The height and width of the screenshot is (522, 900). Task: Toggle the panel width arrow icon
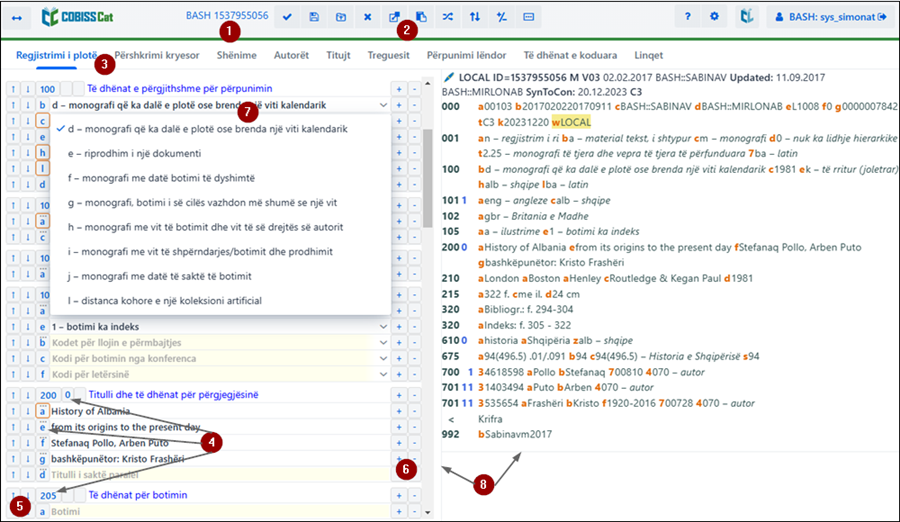pyautogui.click(x=17, y=17)
